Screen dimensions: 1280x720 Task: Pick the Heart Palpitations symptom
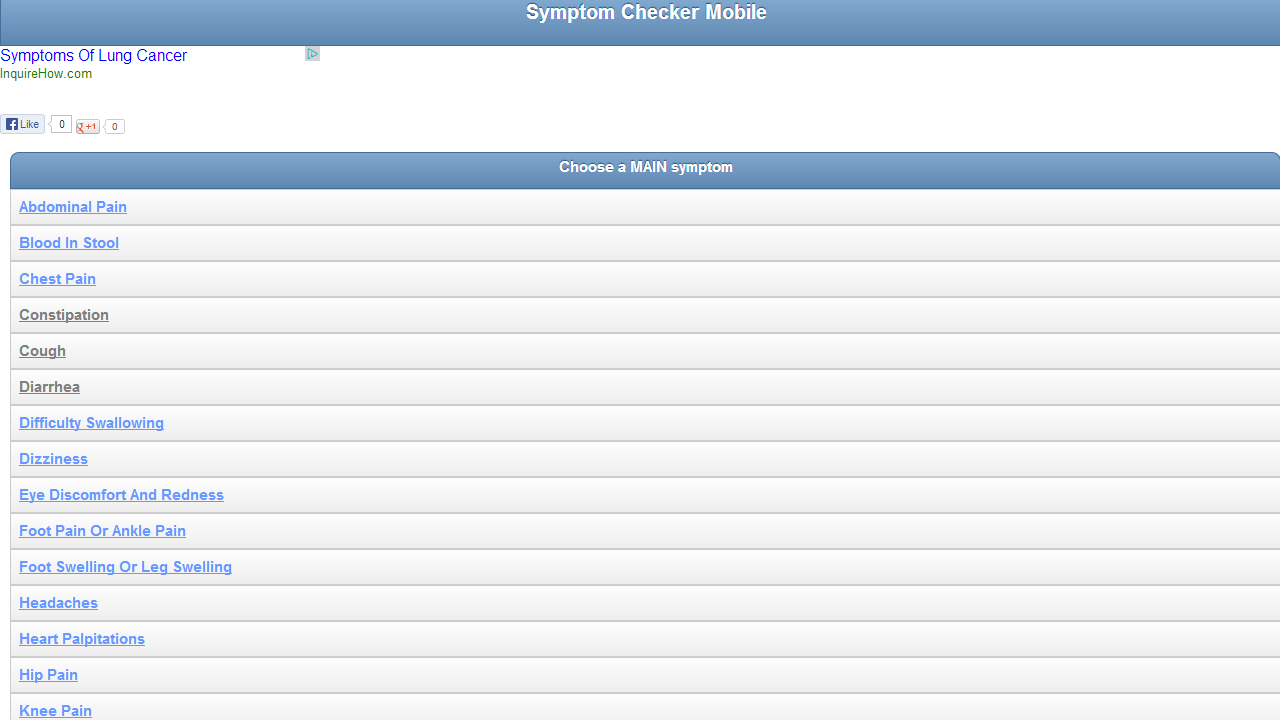point(82,639)
